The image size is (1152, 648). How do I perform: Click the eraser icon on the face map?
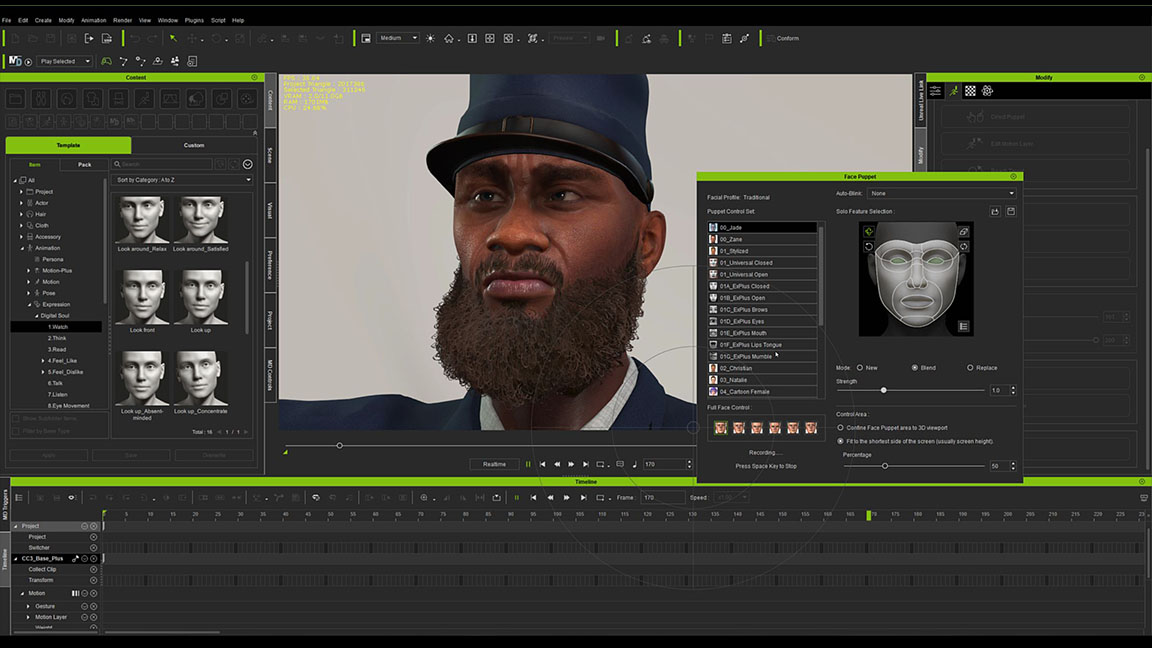click(963, 231)
